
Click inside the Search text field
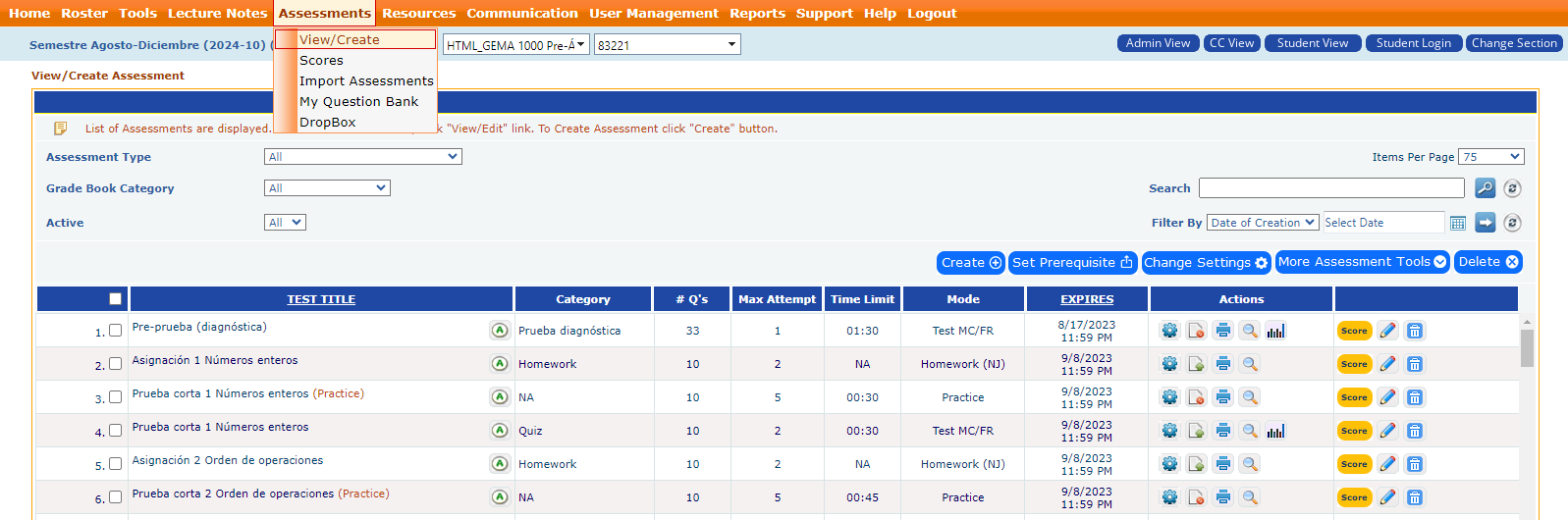[x=1330, y=188]
